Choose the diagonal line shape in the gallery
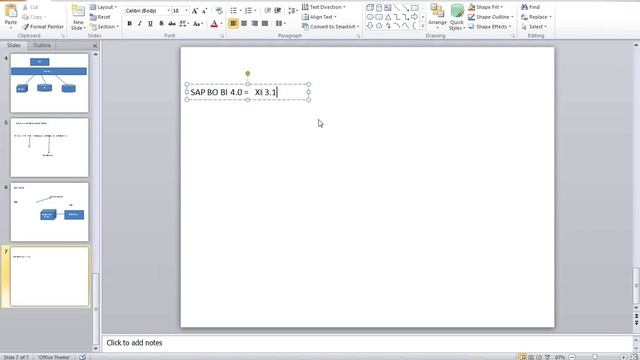 coord(397,8)
